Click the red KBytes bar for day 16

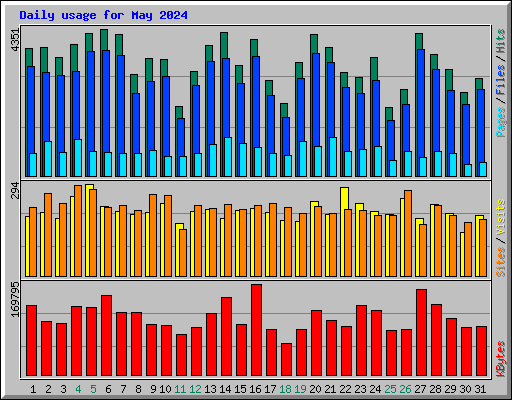[x=256, y=330]
